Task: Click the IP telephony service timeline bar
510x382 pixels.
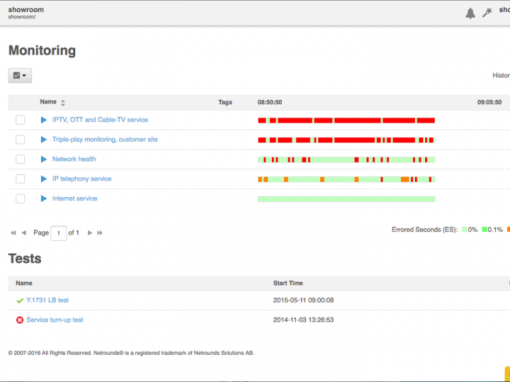Action: [x=346, y=179]
